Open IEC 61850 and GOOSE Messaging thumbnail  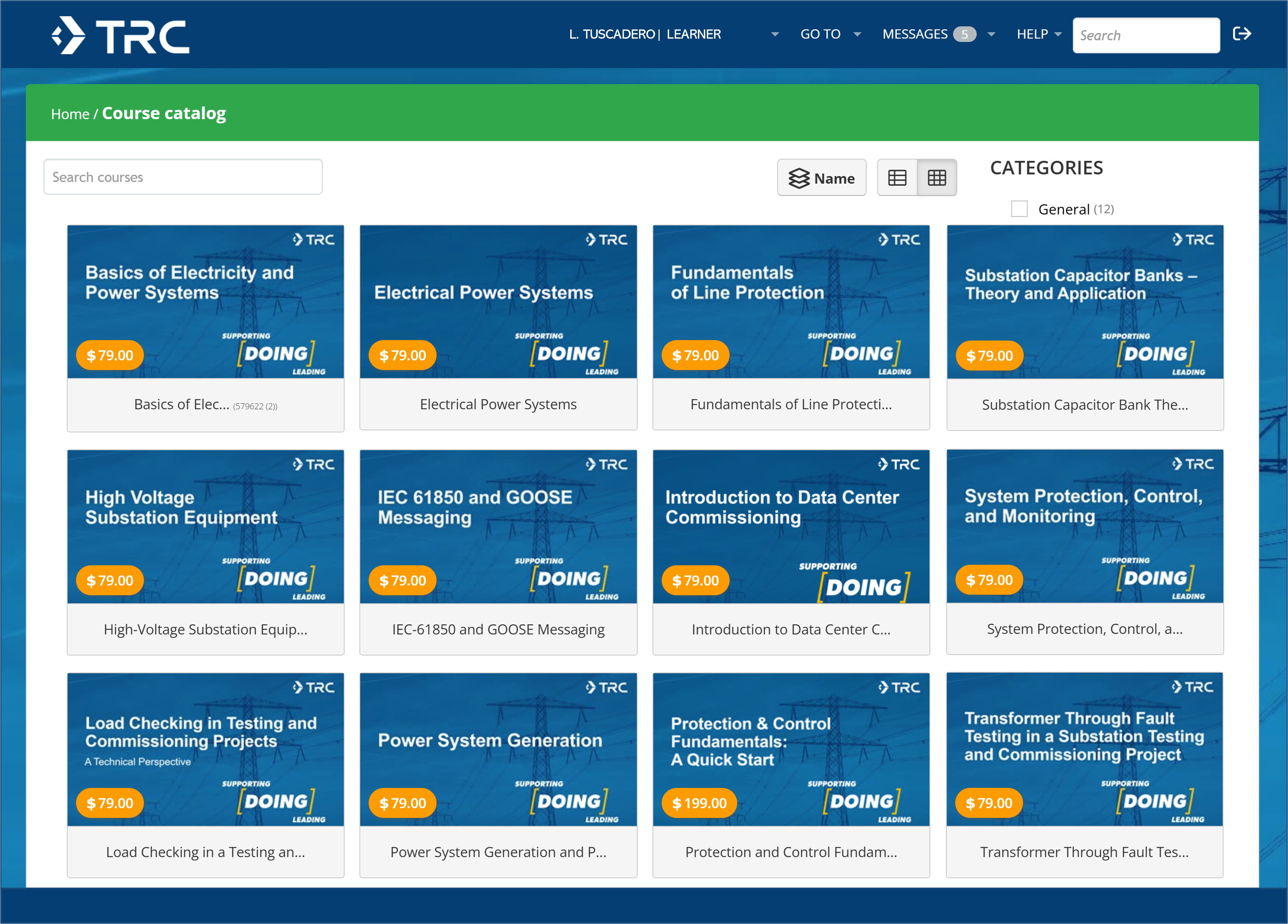[x=498, y=527]
